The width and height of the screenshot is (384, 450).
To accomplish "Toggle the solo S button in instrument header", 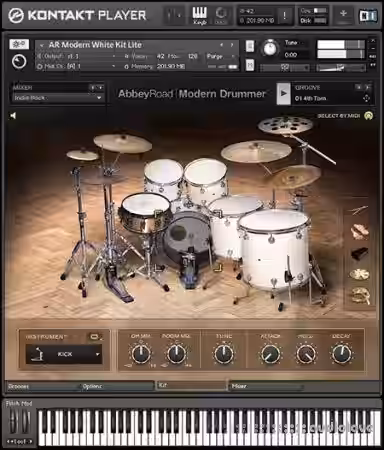I will 250,46.
